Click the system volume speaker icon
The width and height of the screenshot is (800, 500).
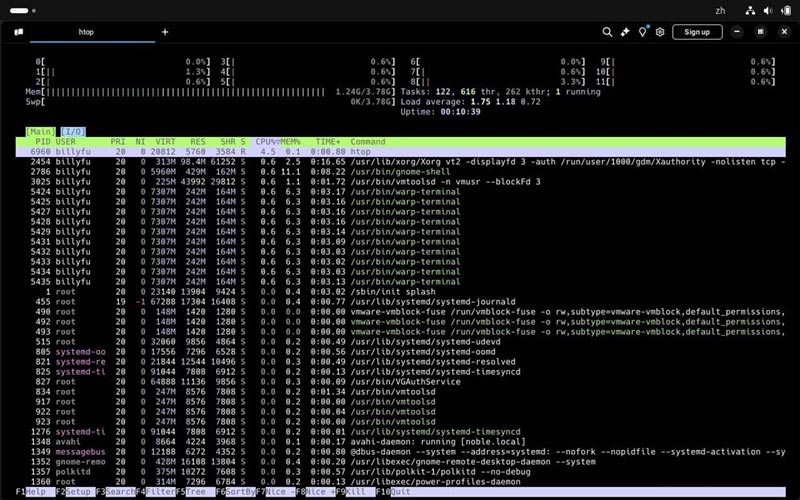(768, 10)
